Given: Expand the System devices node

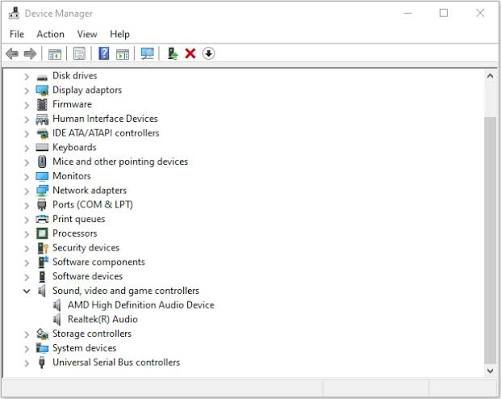Looking at the screenshot, I should click(27, 349).
